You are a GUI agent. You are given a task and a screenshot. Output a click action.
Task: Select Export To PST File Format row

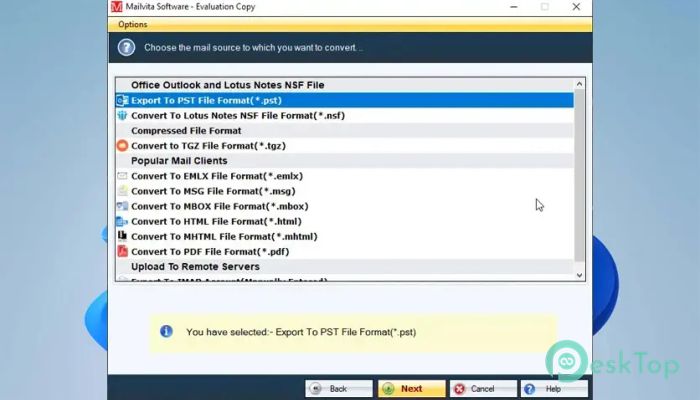click(345, 100)
